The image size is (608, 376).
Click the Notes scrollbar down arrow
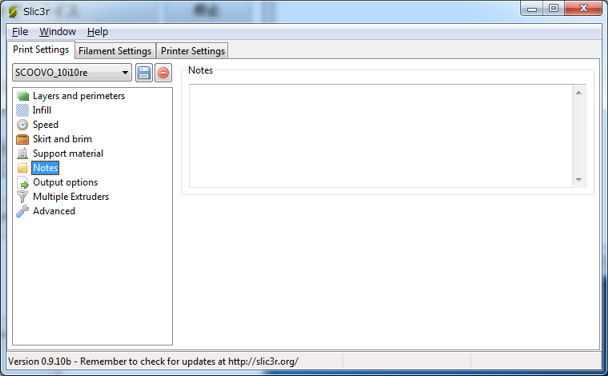coord(579,179)
